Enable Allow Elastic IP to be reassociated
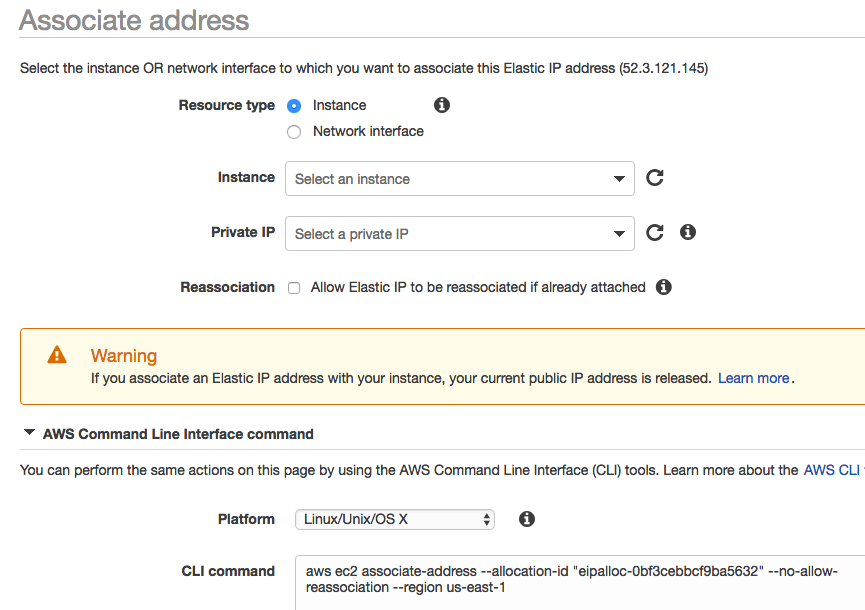This screenshot has width=865, height=610. coord(294,288)
